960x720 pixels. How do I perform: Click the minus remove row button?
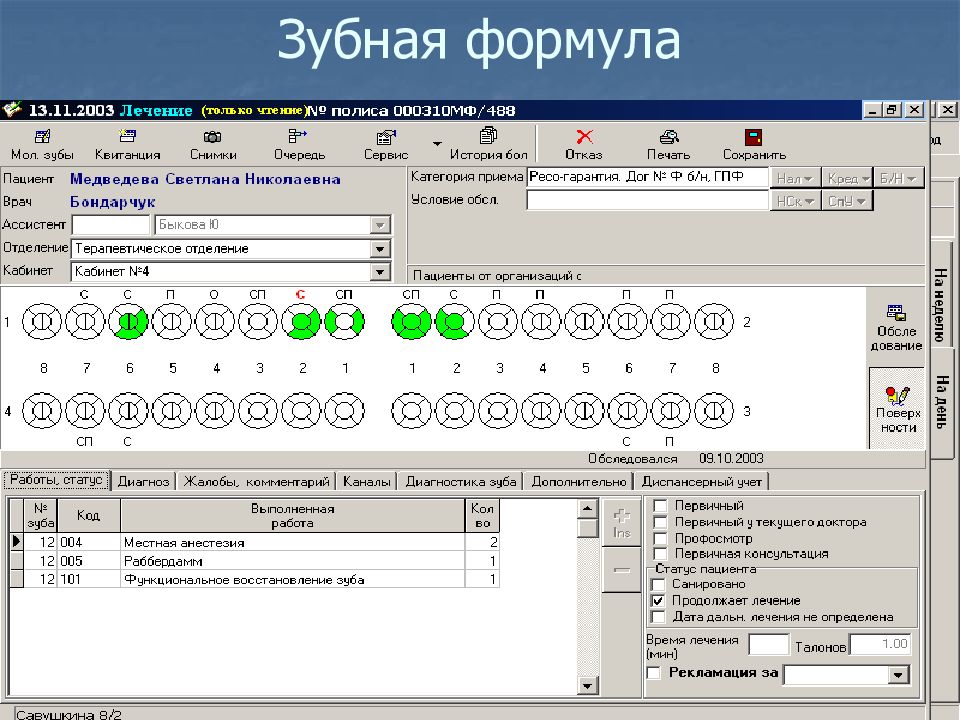pyautogui.click(x=621, y=570)
